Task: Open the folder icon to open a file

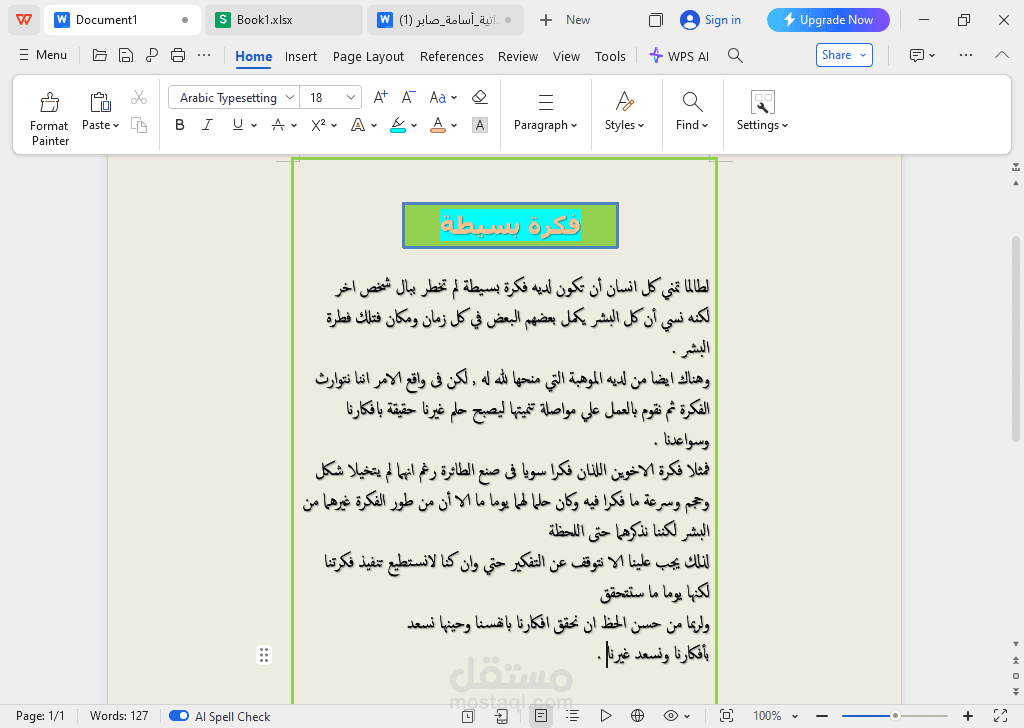Action: coord(99,55)
